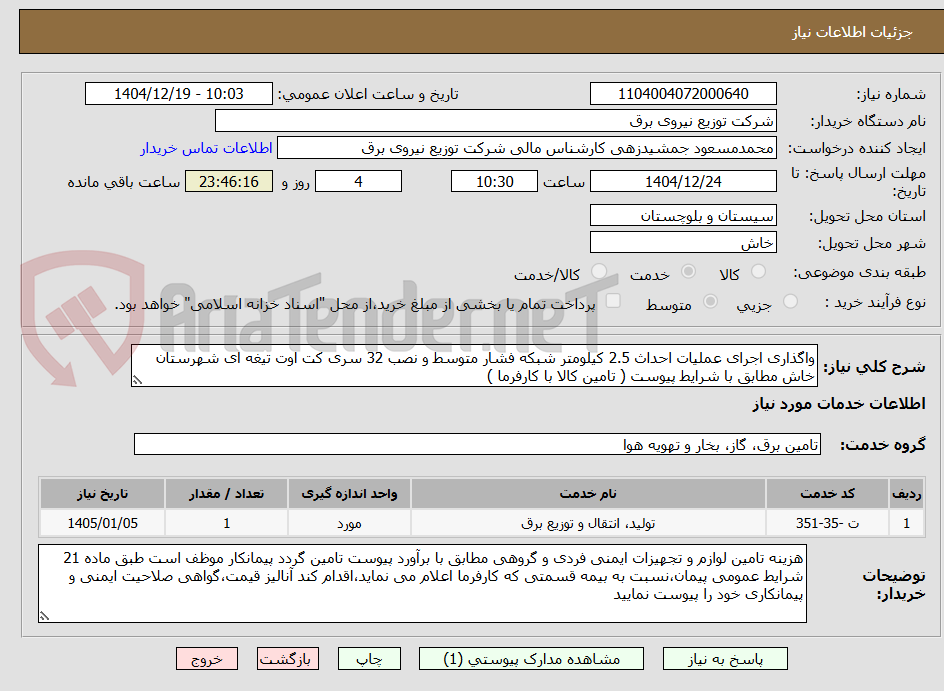This screenshot has width=944, height=691.
Task: Click the service group field تامین برق، گاز
Action: [477, 444]
